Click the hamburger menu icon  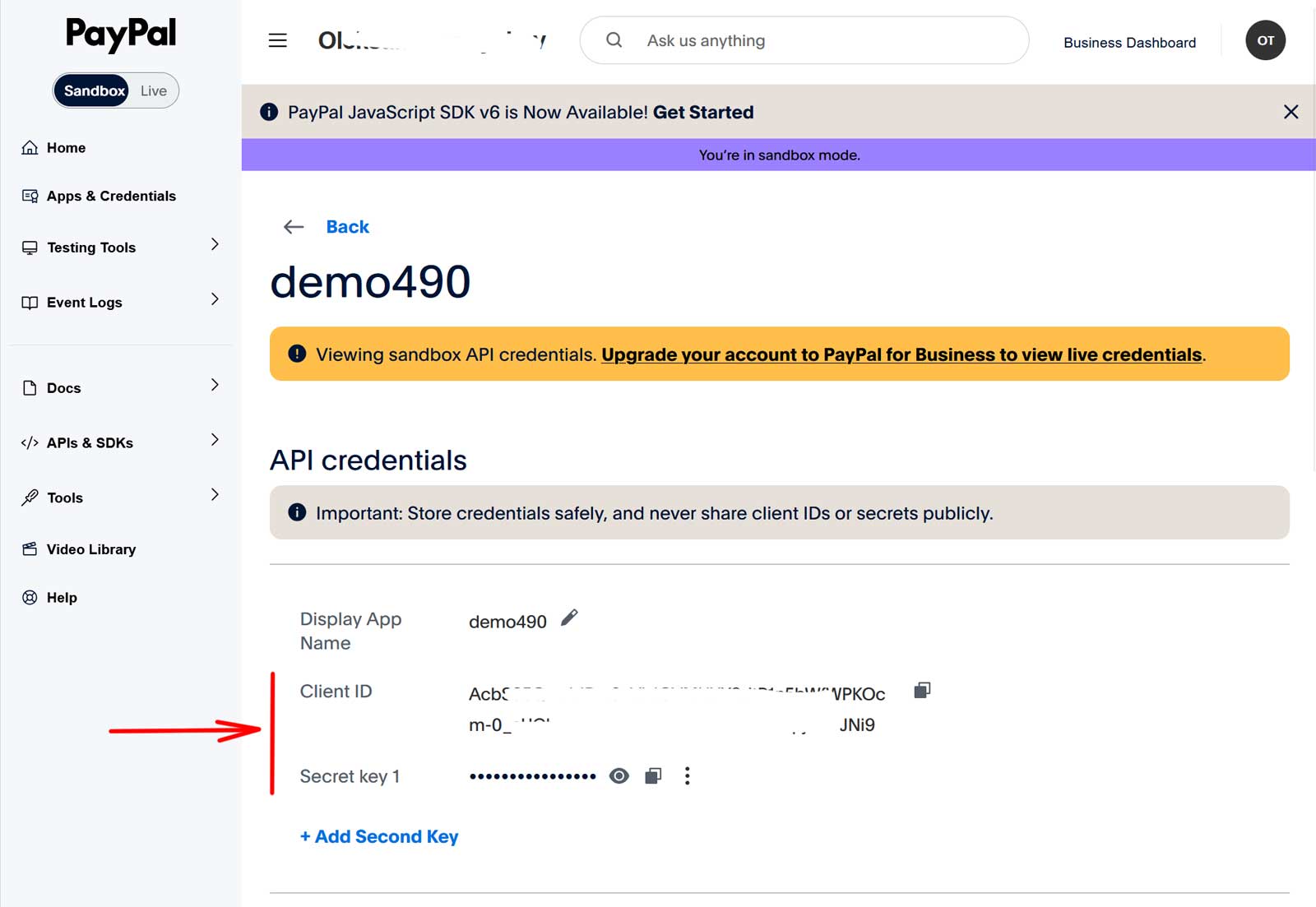coord(278,40)
